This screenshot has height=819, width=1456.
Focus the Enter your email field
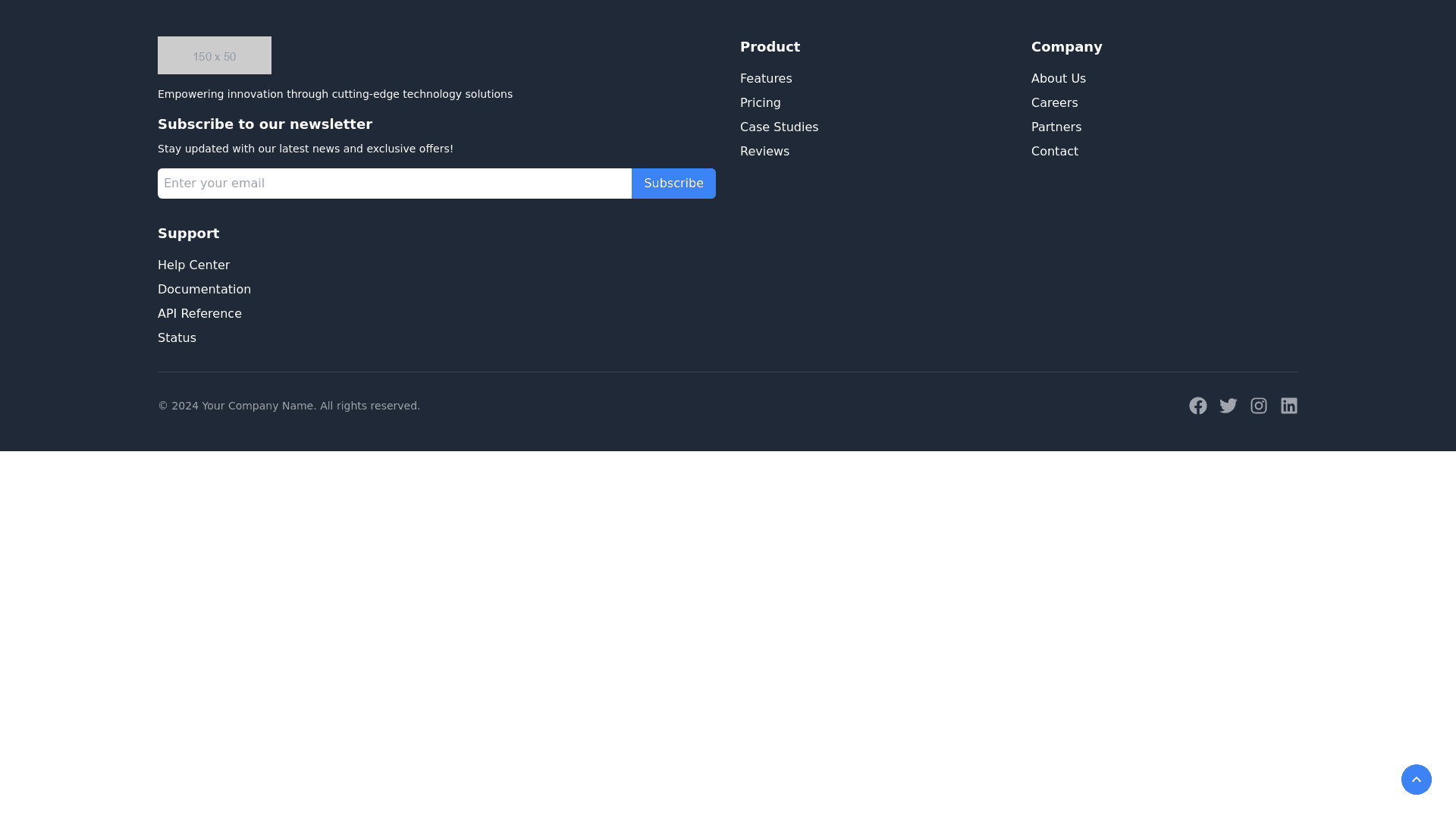[x=394, y=184]
